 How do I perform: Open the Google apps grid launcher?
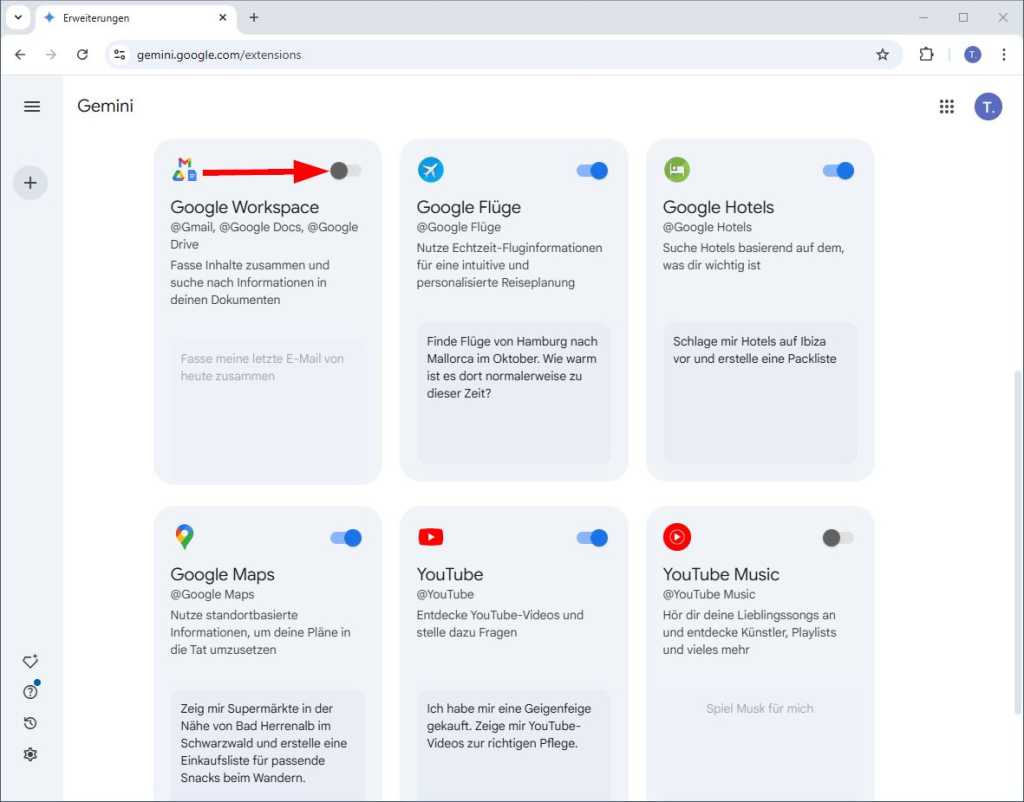pos(947,106)
